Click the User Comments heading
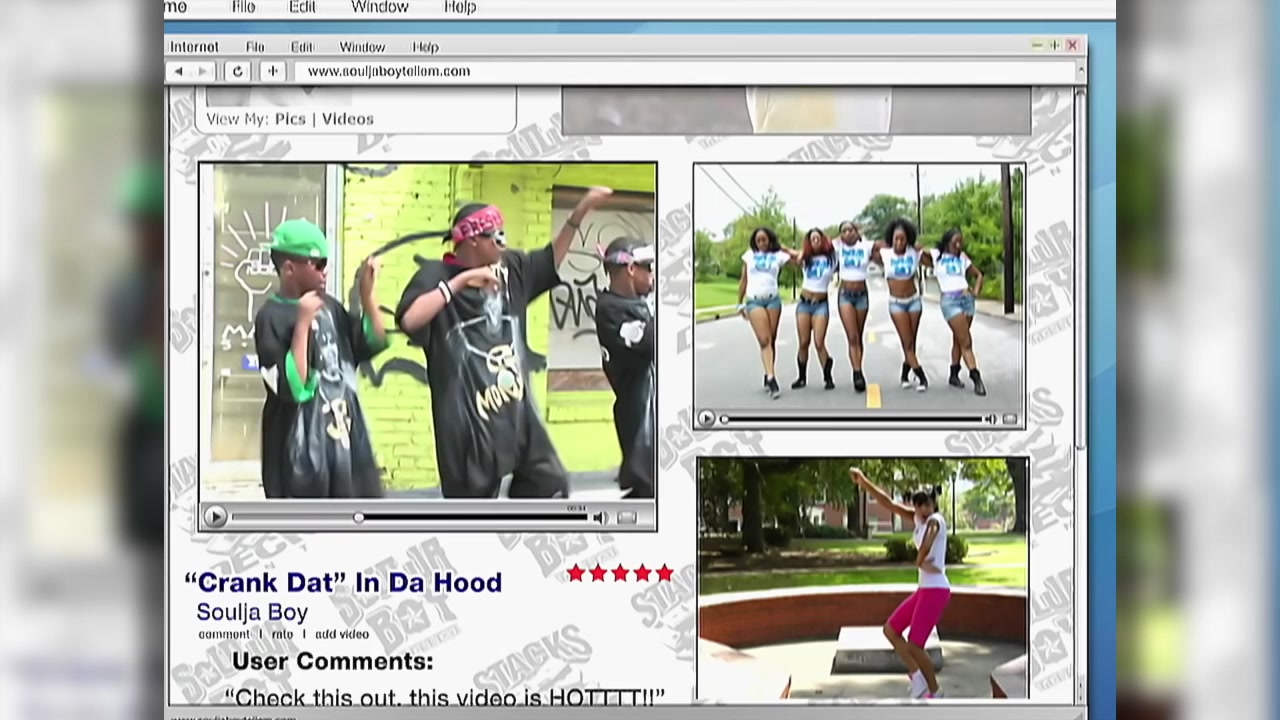Screen dimensions: 1280x720 click(333, 661)
